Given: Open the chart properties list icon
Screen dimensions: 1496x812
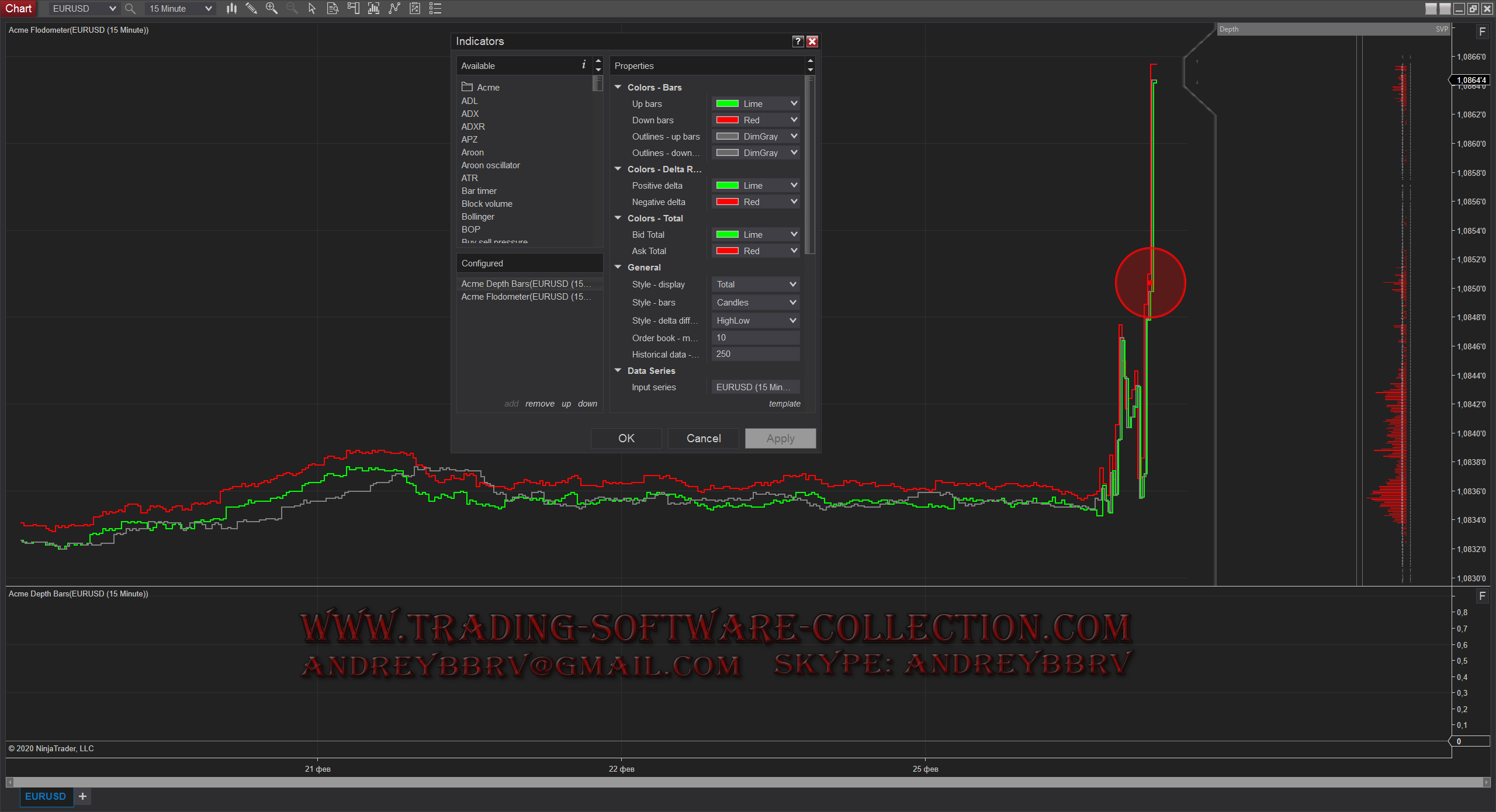Looking at the screenshot, I should (435, 8).
